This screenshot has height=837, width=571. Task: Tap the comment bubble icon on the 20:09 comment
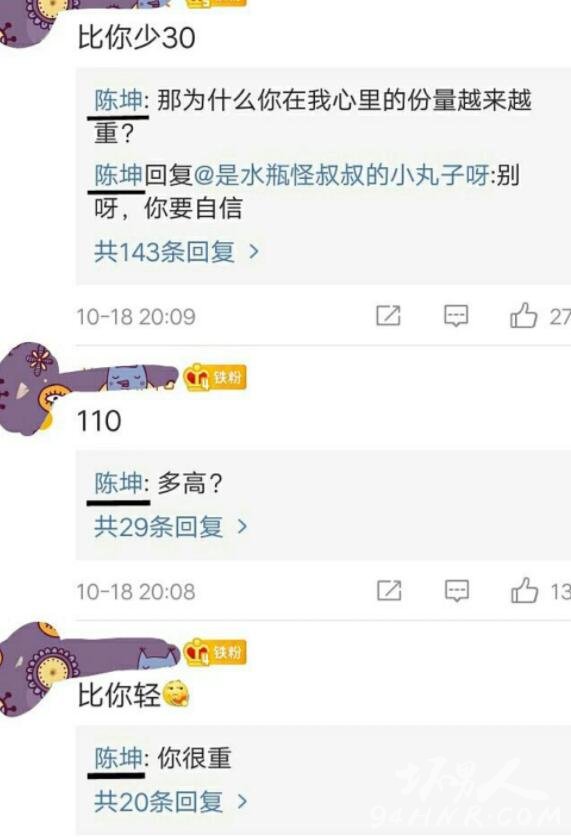[x=456, y=315]
